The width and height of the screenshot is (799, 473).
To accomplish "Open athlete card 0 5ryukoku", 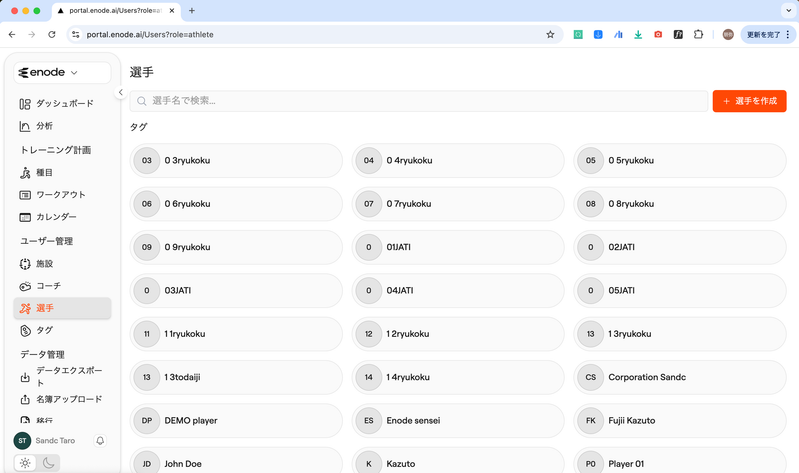I will pyautogui.click(x=680, y=161).
